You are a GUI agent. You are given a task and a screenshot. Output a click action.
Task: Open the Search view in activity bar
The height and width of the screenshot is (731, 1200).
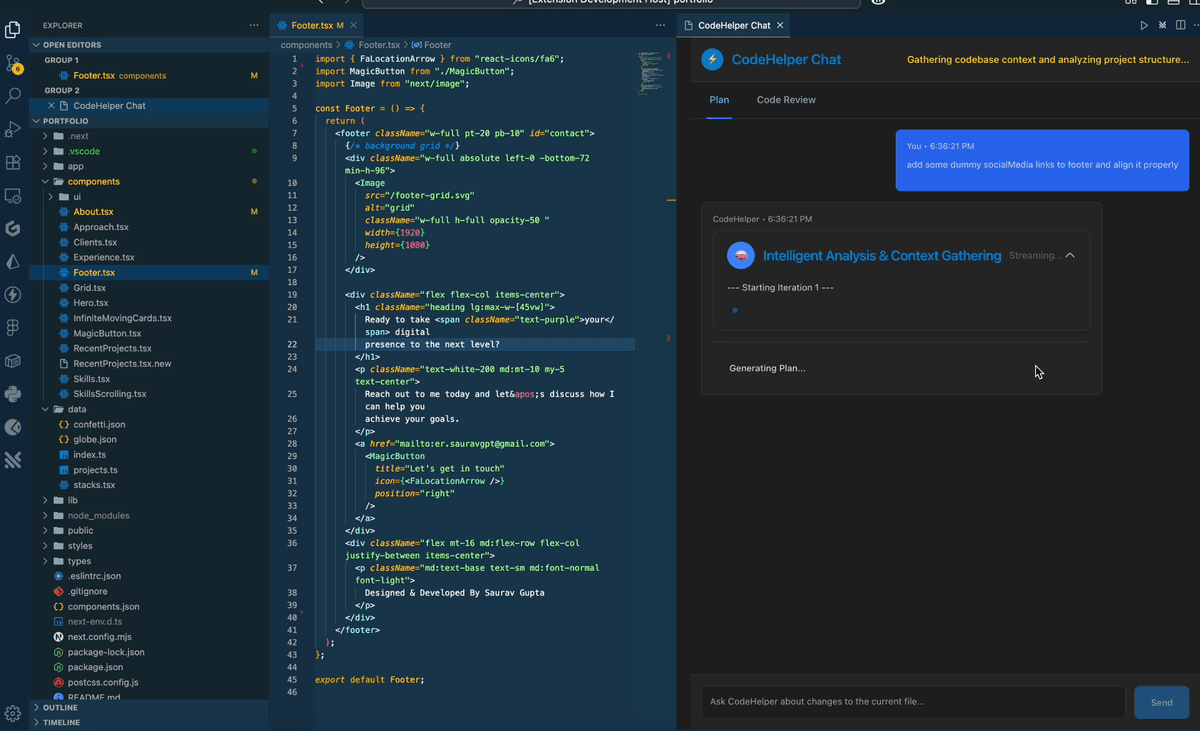[x=13, y=96]
